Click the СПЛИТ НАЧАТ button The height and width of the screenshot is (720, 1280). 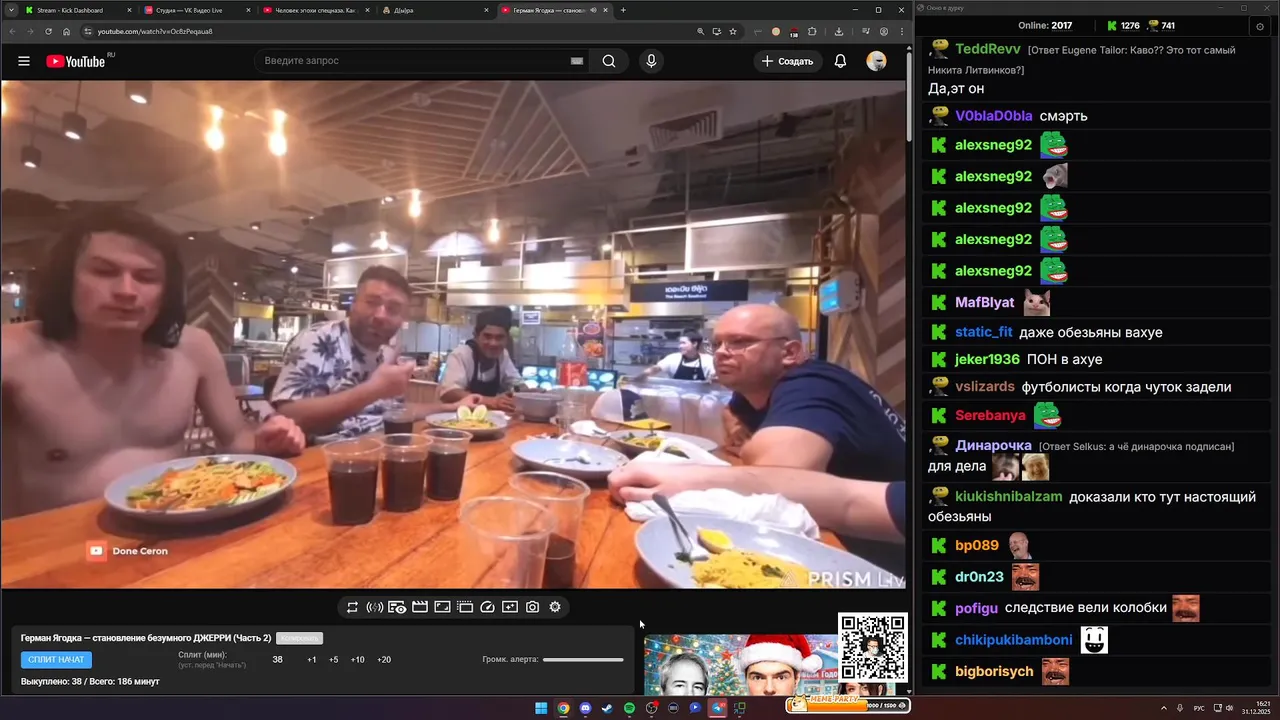56,660
